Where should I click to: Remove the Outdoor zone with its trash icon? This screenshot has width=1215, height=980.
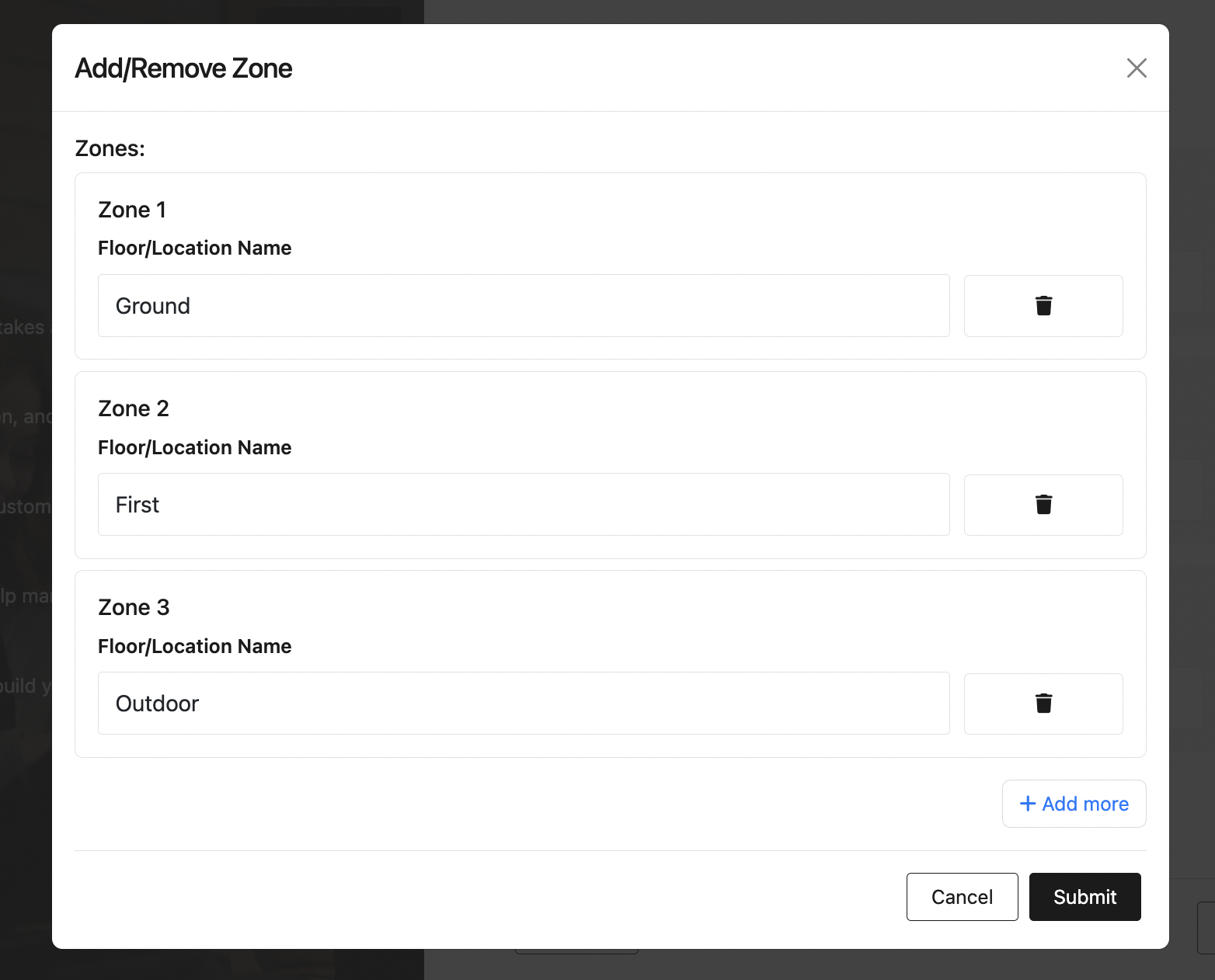point(1043,704)
